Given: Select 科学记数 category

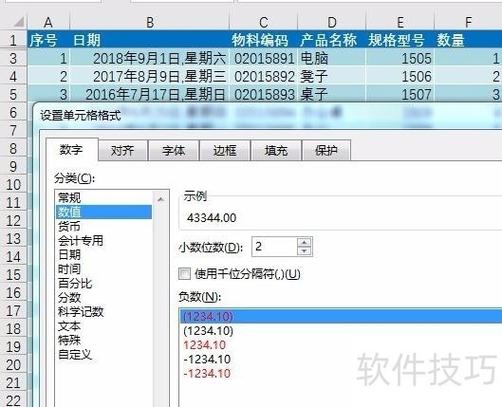Looking at the screenshot, I should (x=104, y=312).
